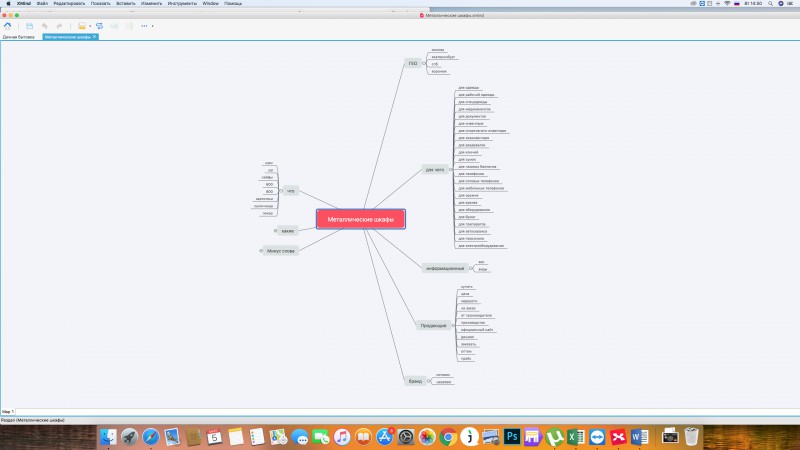Image resolution: width=800 pixels, height=450 pixels.
Task: Select the subtopic для документов
Action: click(x=472, y=116)
